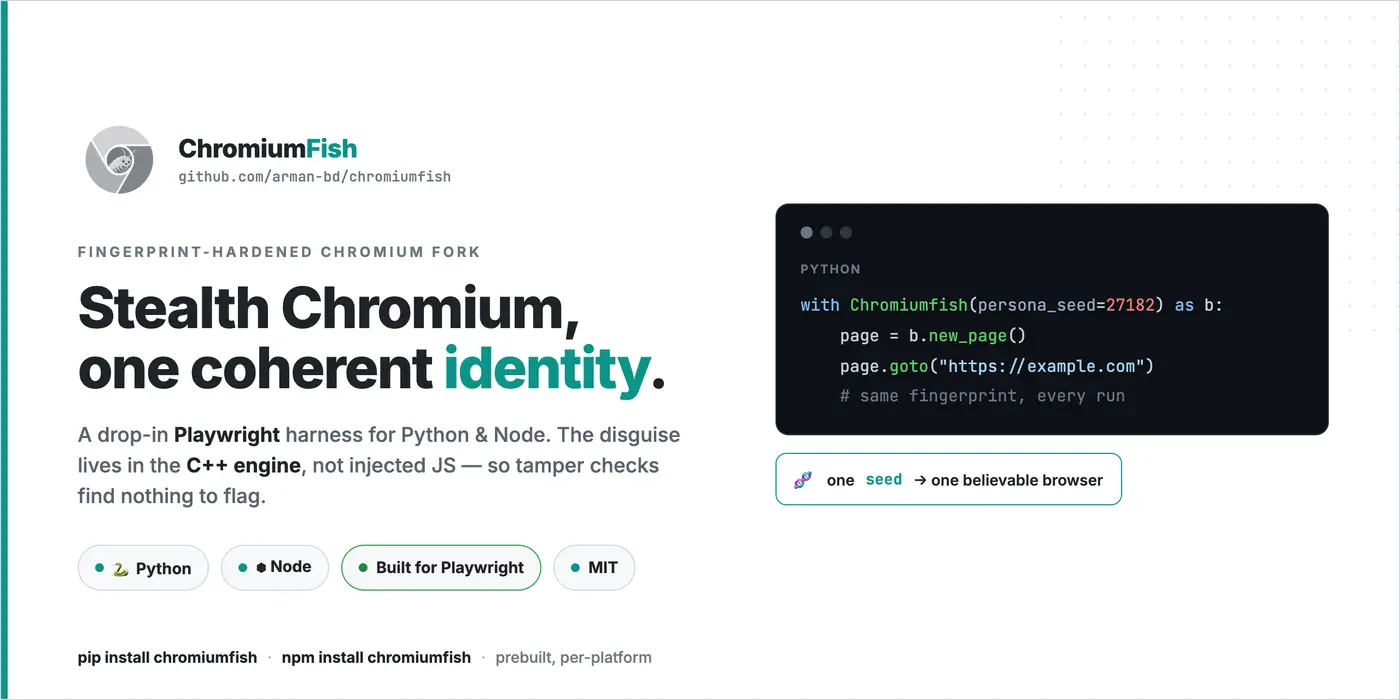Viewport: 1400px width, 700px height.
Task: Click the green 'identity' headline word
Action: pos(547,370)
